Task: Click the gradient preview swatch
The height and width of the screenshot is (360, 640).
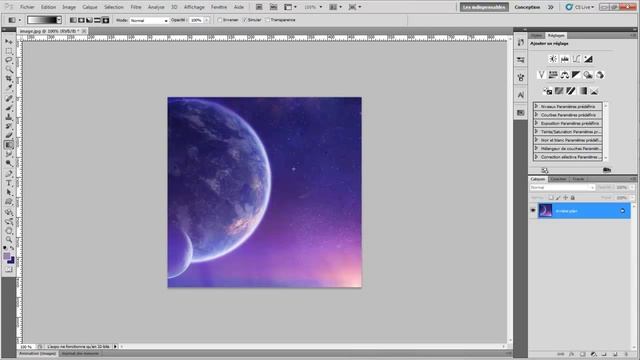Action: click(x=42, y=20)
